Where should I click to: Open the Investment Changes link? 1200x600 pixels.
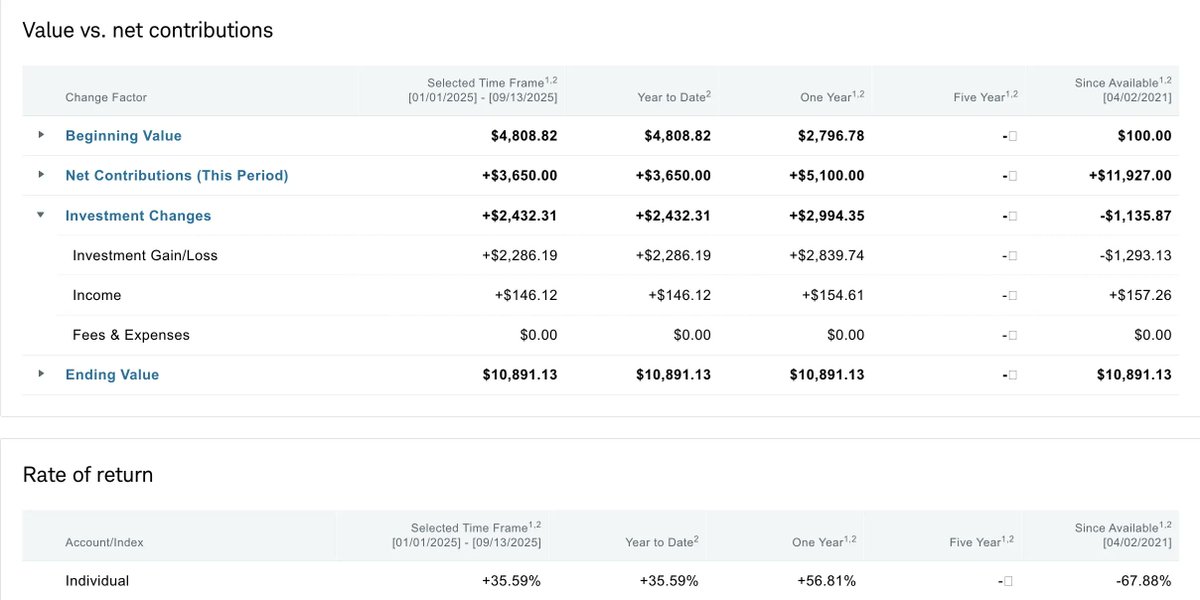coord(137,215)
